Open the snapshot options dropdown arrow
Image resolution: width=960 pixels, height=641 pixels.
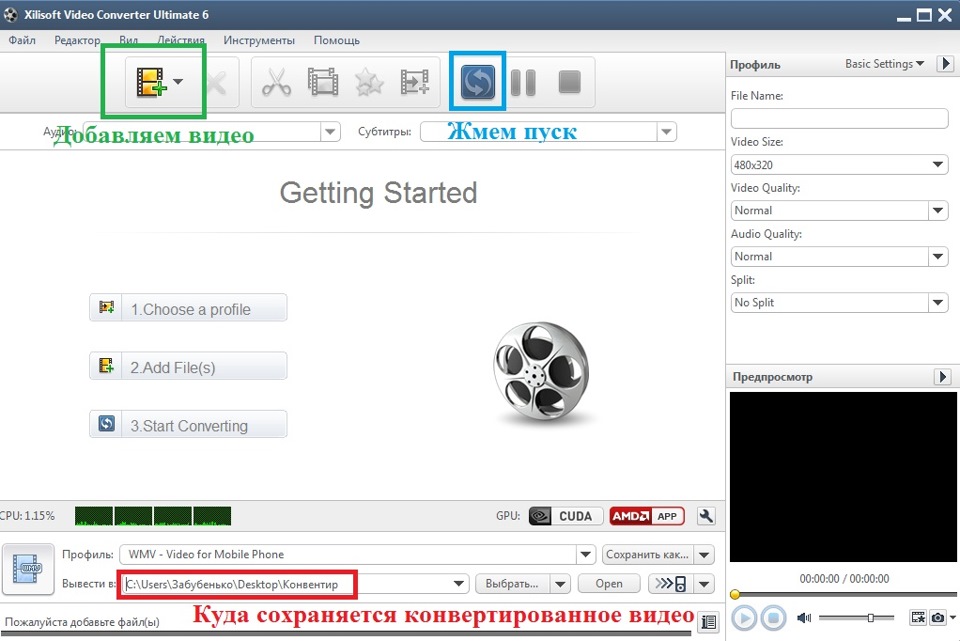[952, 618]
